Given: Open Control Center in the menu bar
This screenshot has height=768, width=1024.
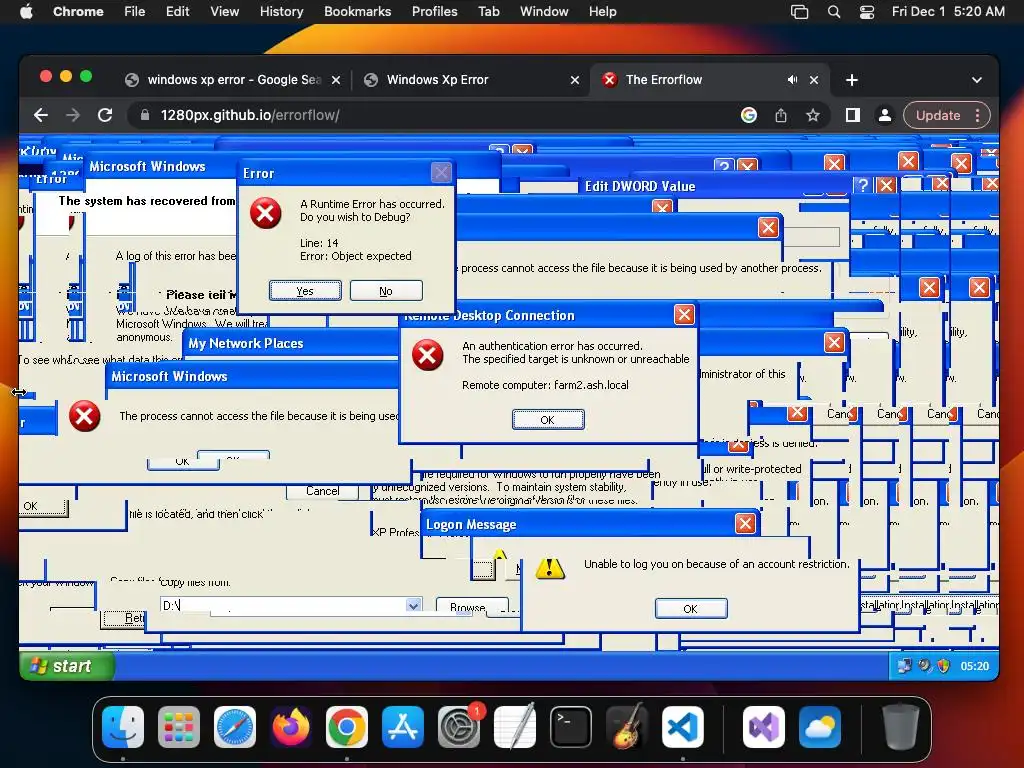Looking at the screenshot, I should pos(867,12).
